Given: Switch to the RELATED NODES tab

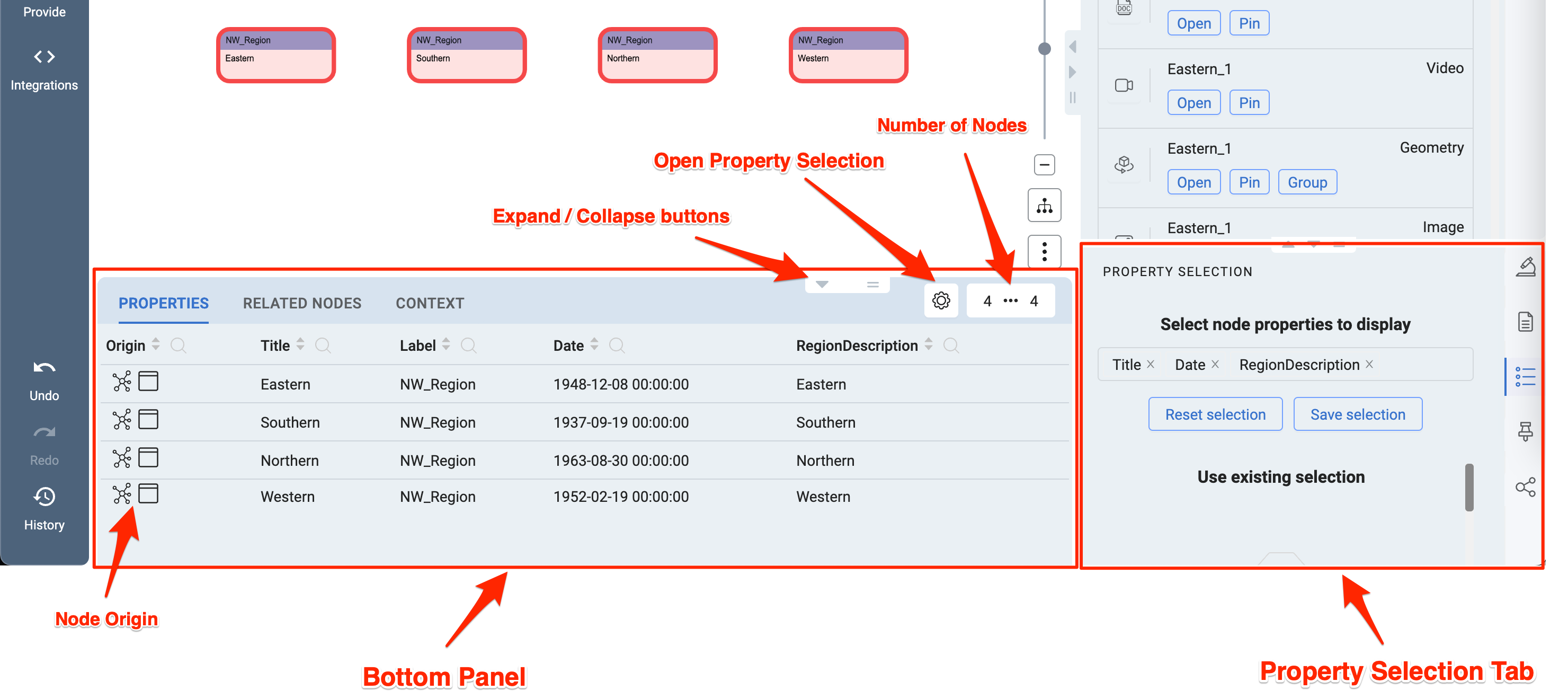Looking at the screenshot, I should 302,303.
